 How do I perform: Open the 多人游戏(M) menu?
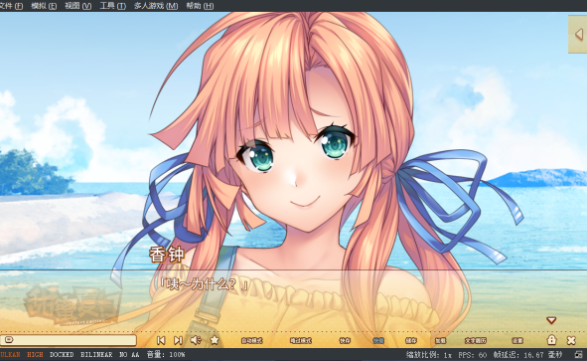(156, 6)
